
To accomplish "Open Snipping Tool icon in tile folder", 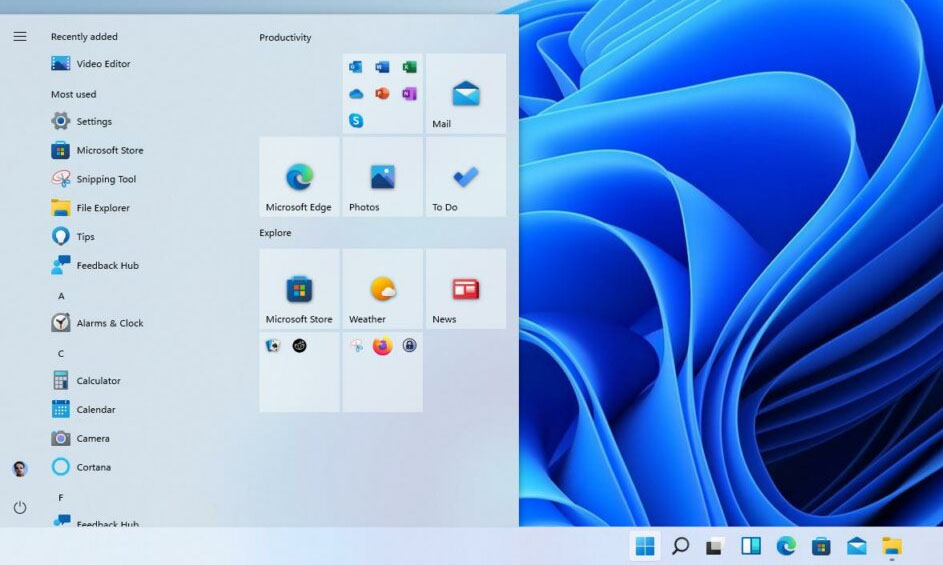I will coord(356,346).
